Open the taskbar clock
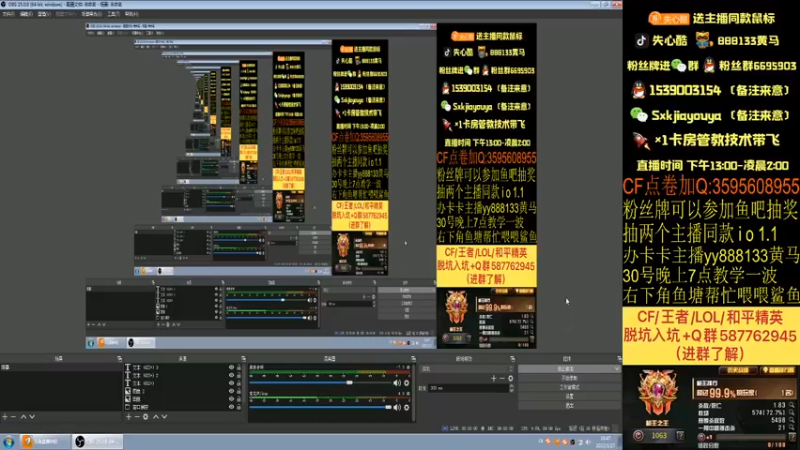 click(605, 442)
